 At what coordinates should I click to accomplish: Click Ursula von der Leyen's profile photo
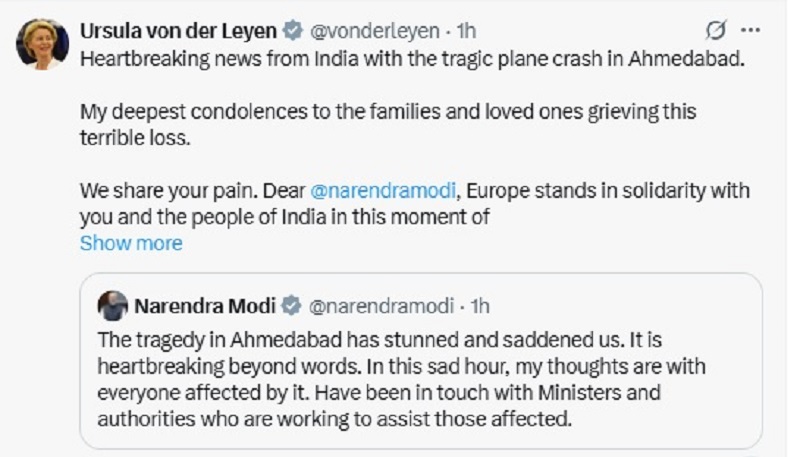pos(40,44)
